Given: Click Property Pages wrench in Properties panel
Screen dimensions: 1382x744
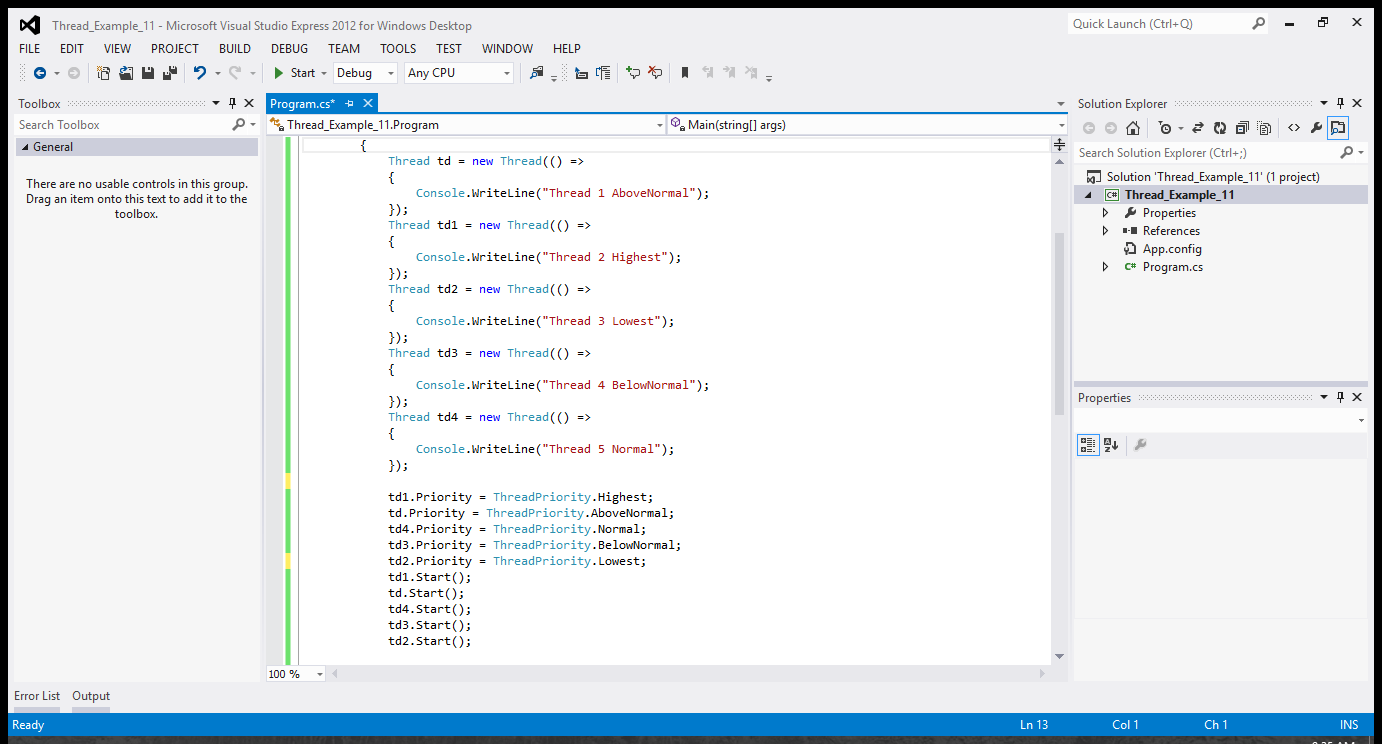Looking at the screenshot, I should click(1140, 445).
